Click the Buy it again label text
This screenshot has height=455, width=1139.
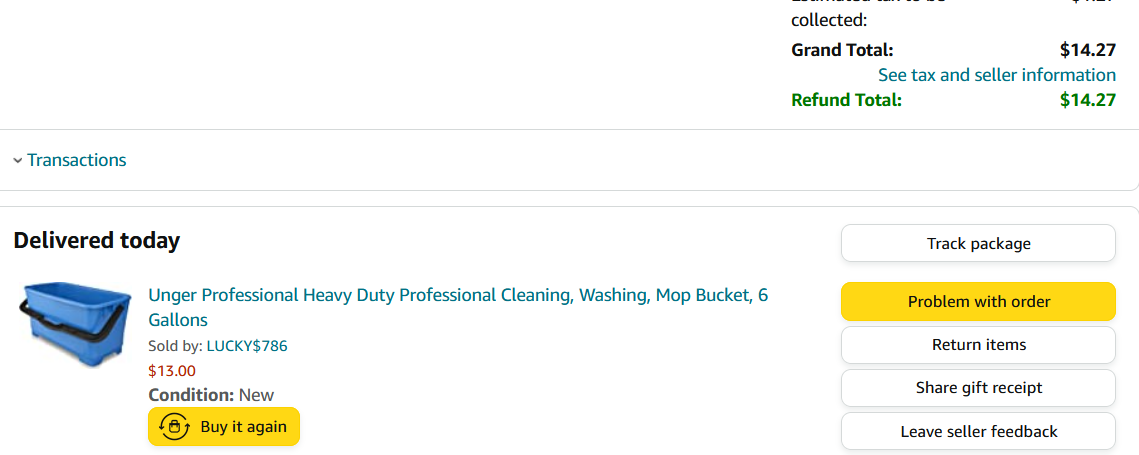[x=243, y=427]
